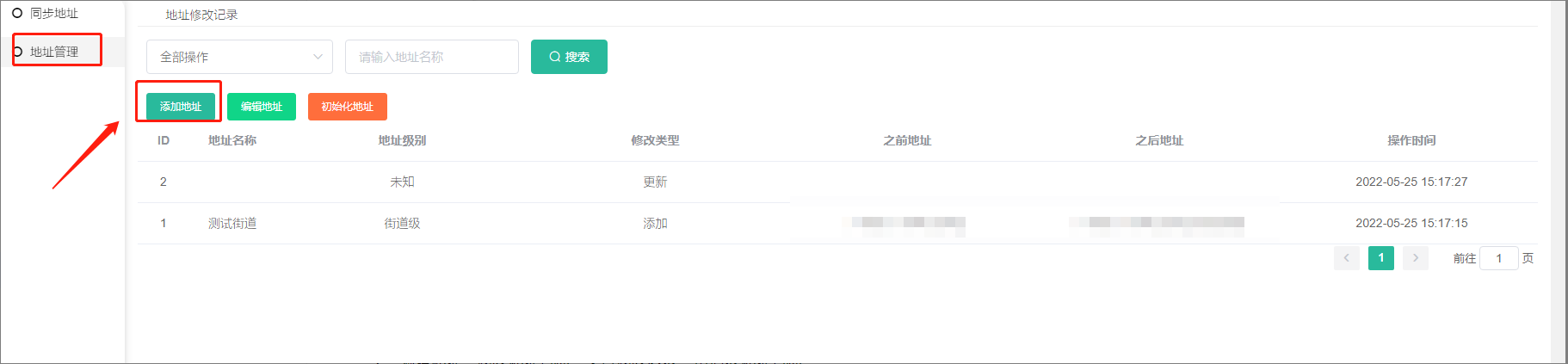This screenshot has width=1568, height=364.
Task: Click the magnifier icon in search button
Action: (555, 57)
